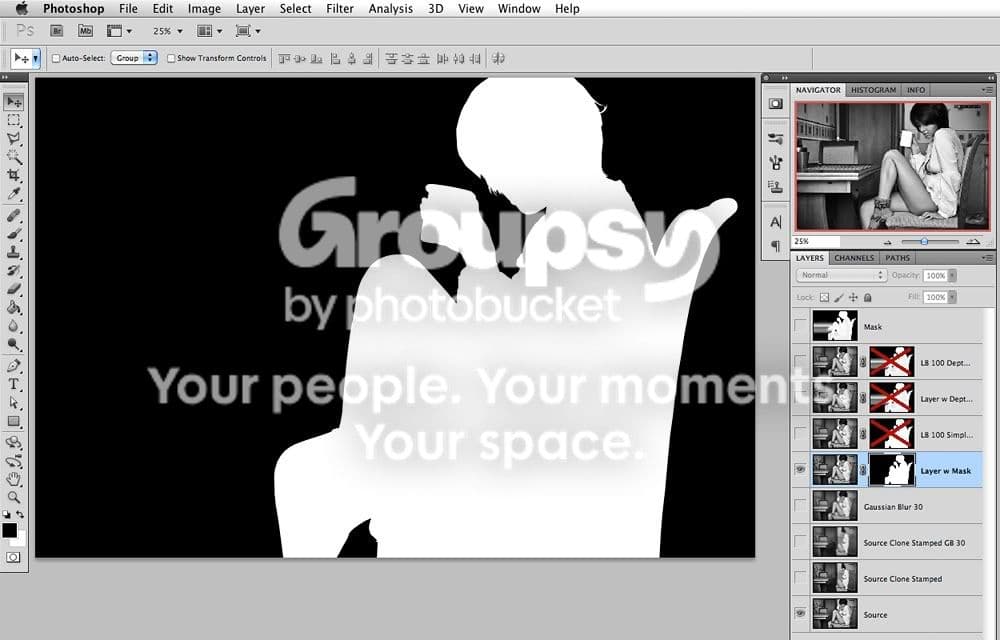Enable the Auto-Select checkbox
The image size is (1000, 640).
[55, 58]
